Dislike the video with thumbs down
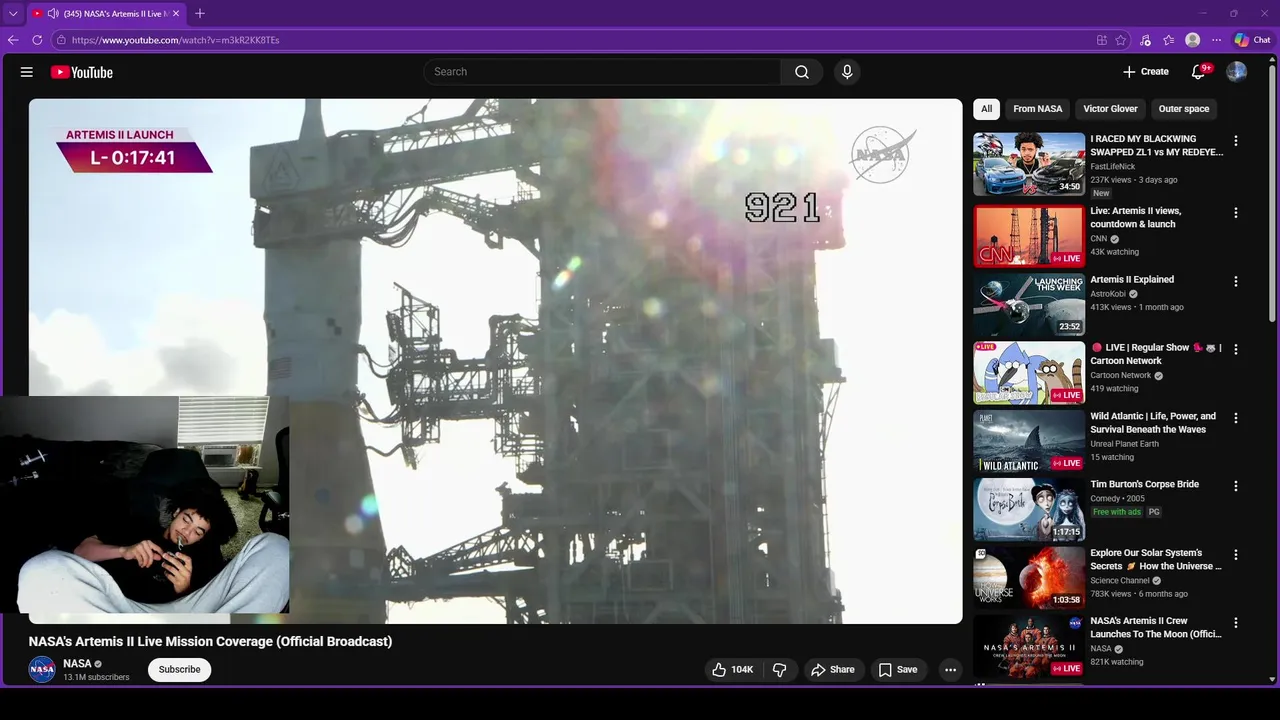This screenshot has height=720, width=1280. 780,670
